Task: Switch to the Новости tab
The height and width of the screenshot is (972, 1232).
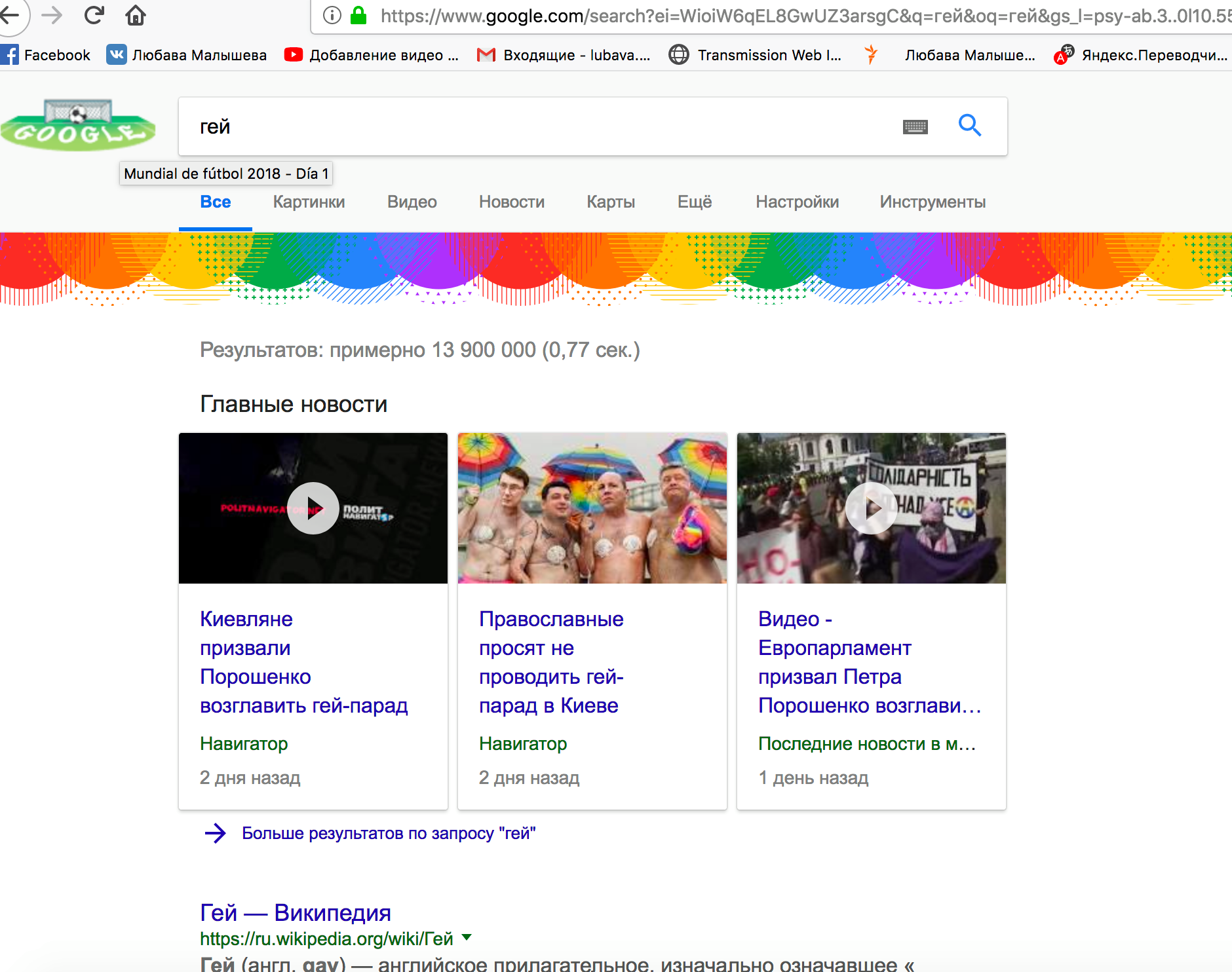Action: [x=511, y=202]
